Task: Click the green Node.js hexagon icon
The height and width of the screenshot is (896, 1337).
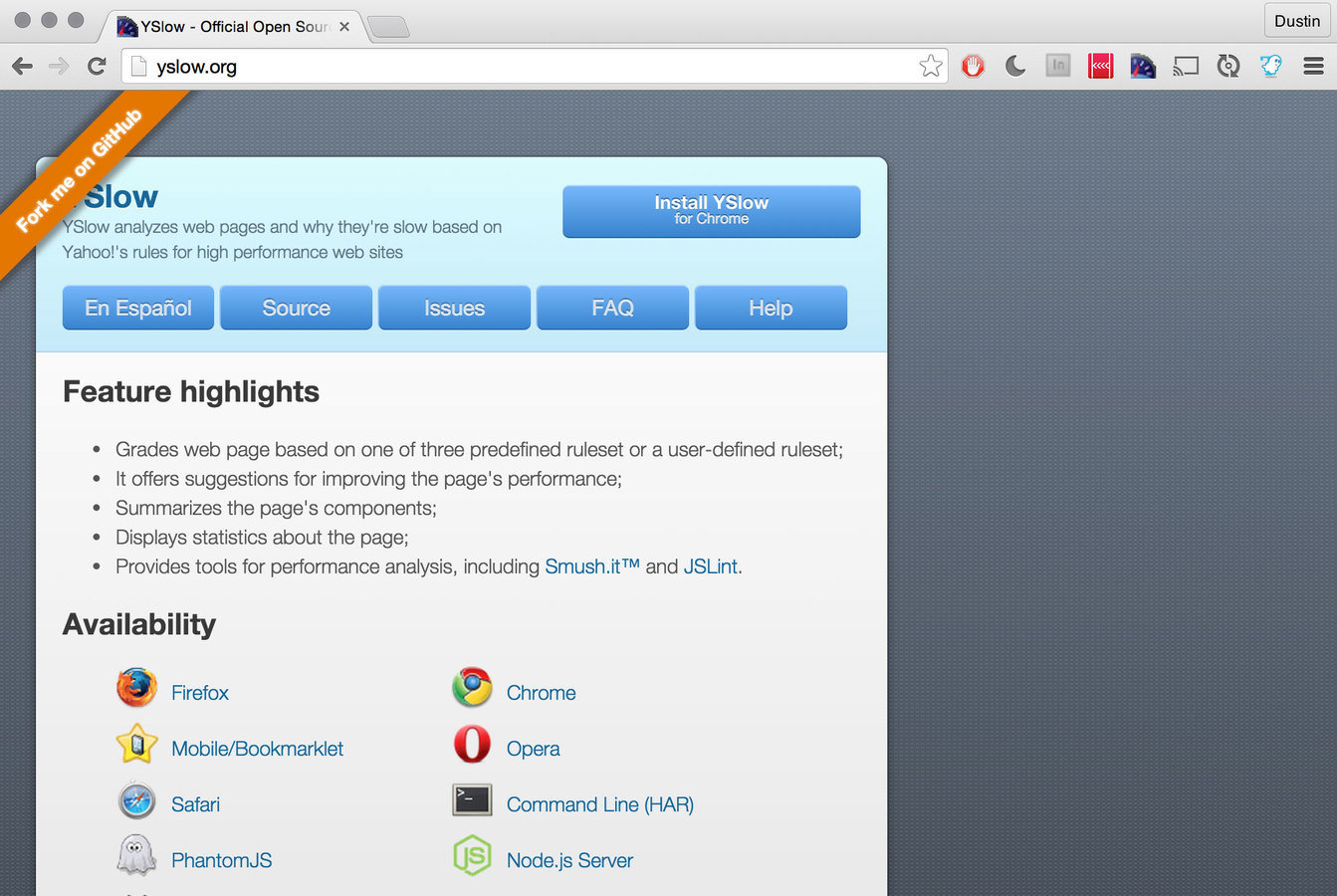Action: pyautogui.click(x=472, y=855)
